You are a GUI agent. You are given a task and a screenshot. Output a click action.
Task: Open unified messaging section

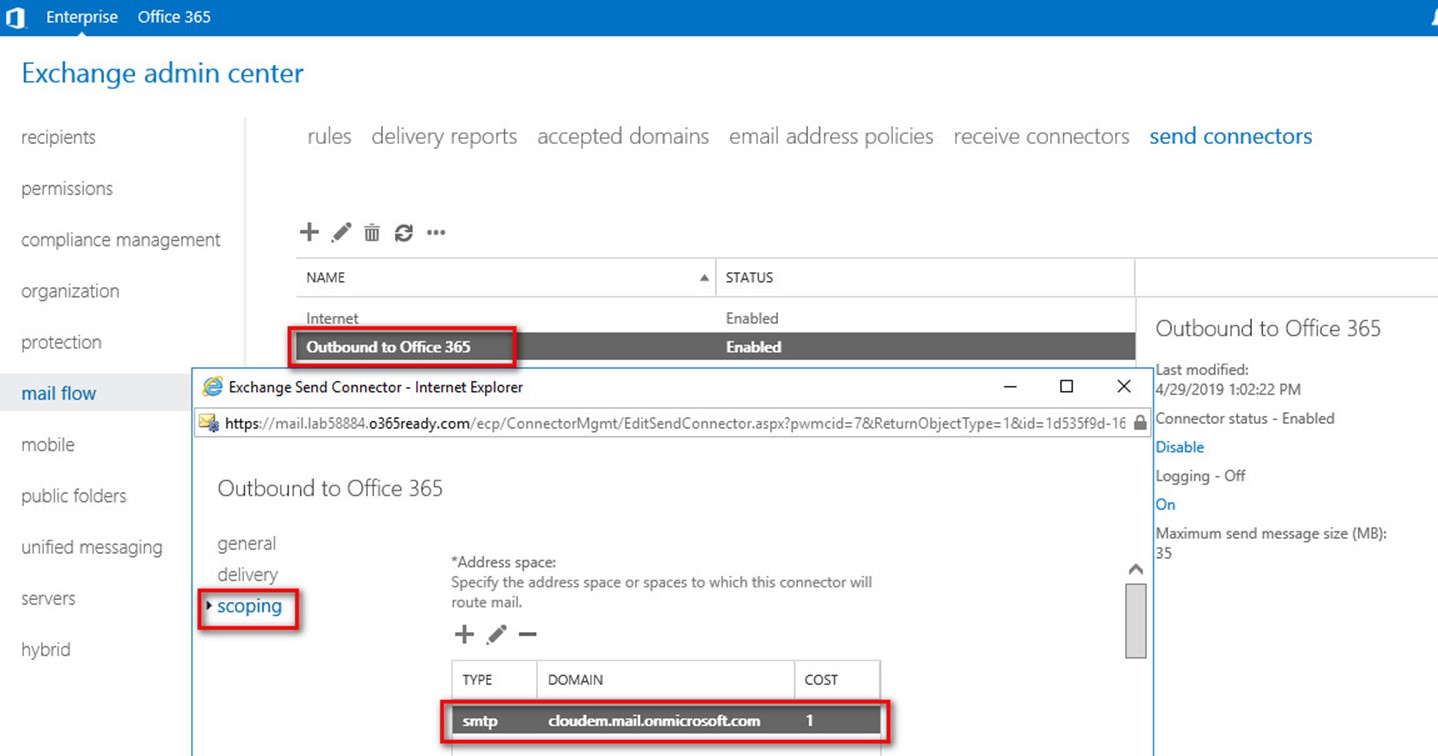click(x=91, y=547)
